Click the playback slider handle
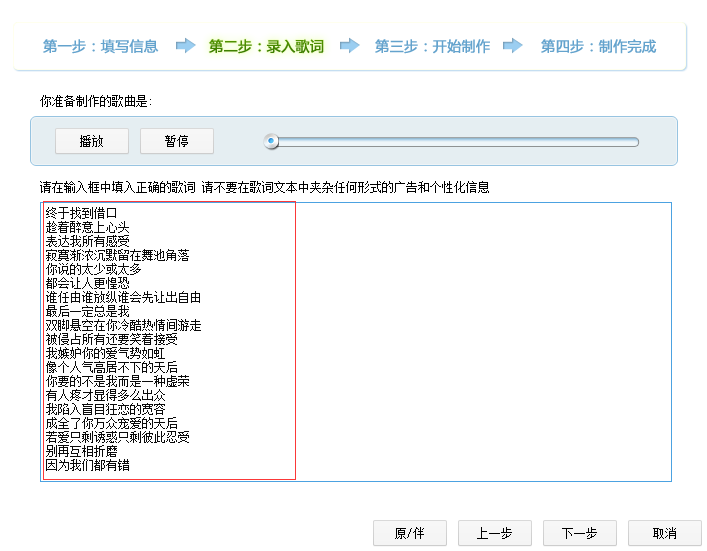The image size is (707, 551). point(271,141)
